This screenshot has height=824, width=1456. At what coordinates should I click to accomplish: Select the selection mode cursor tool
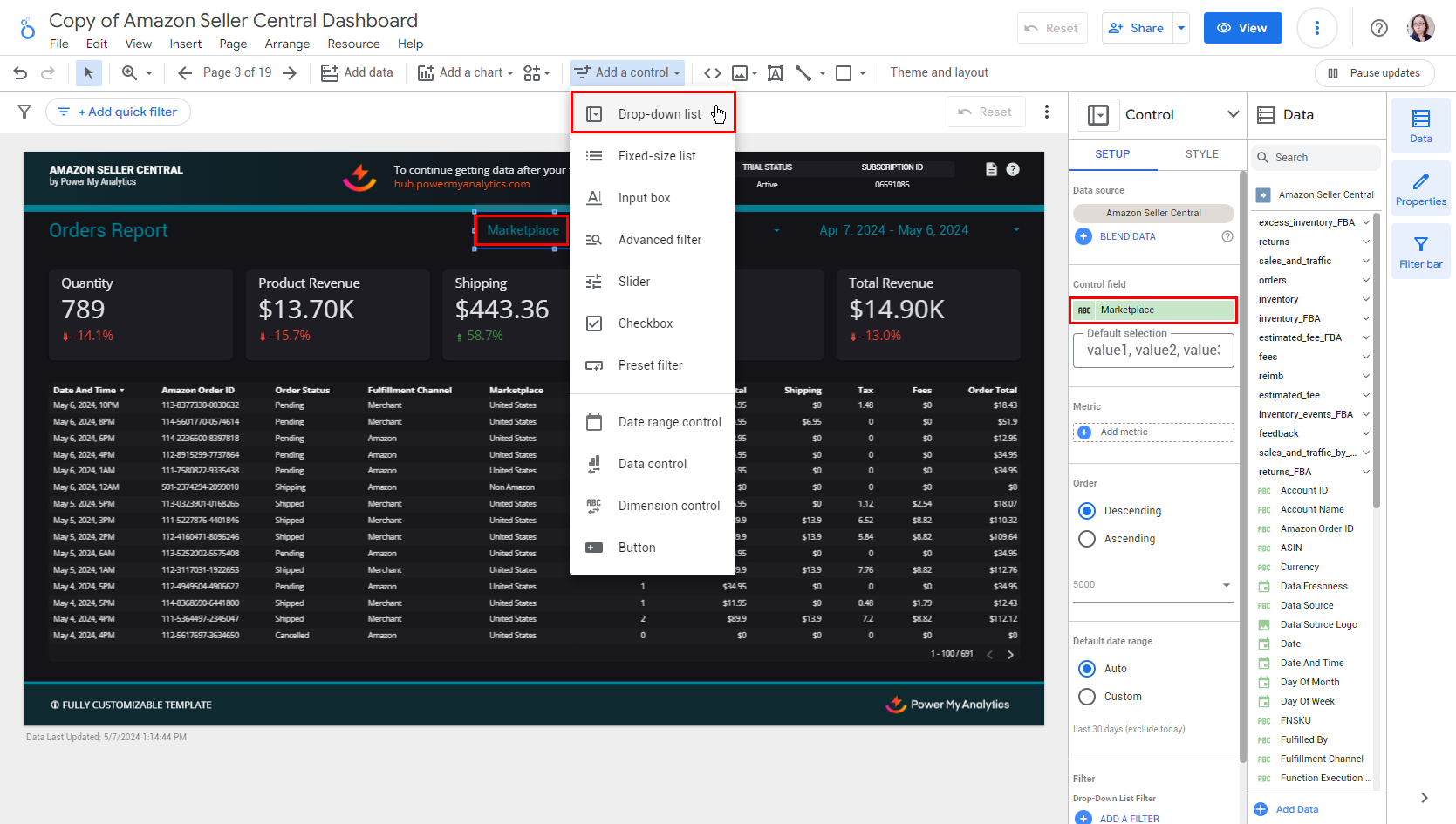point(88,73)
